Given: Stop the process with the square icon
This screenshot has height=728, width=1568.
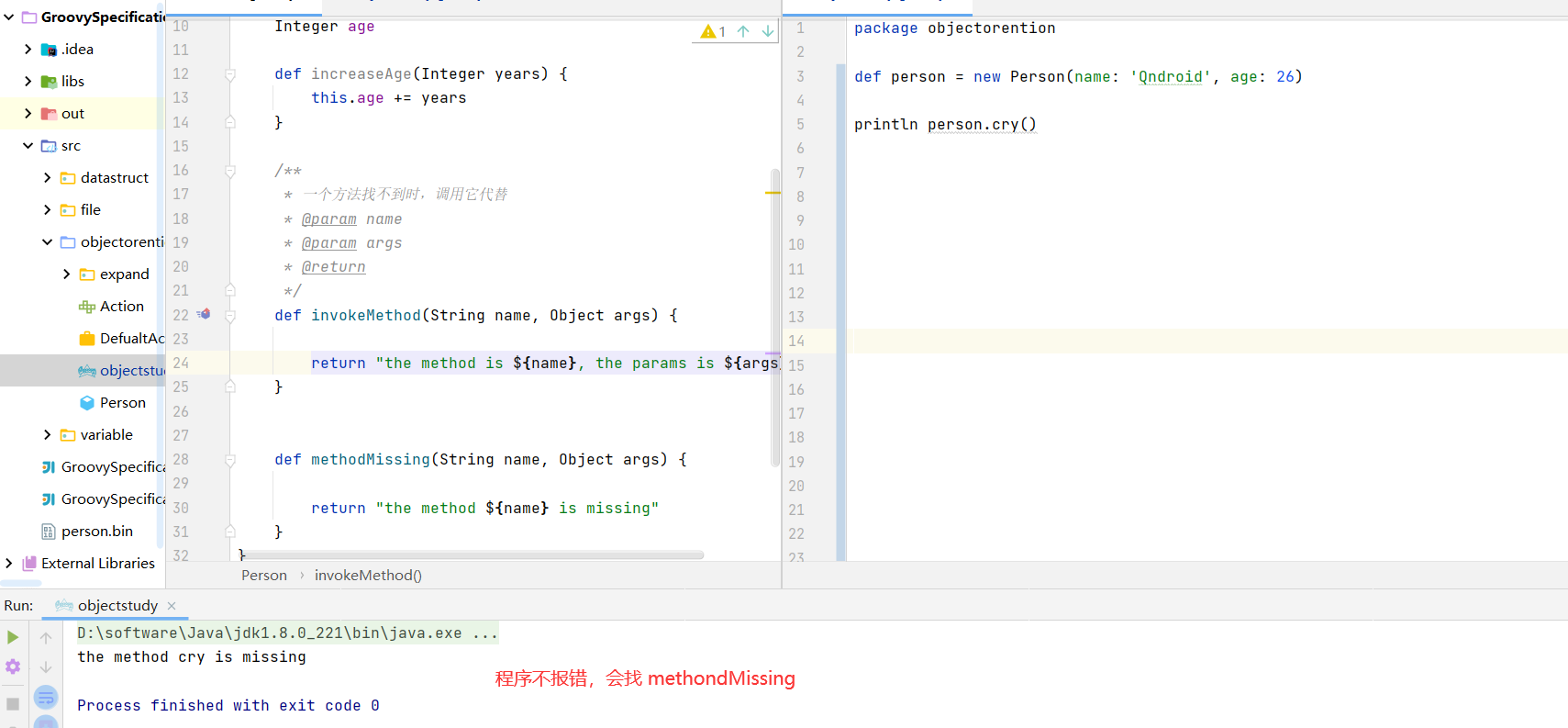Looking at the screenshot, I should click(x=13, y=704).
